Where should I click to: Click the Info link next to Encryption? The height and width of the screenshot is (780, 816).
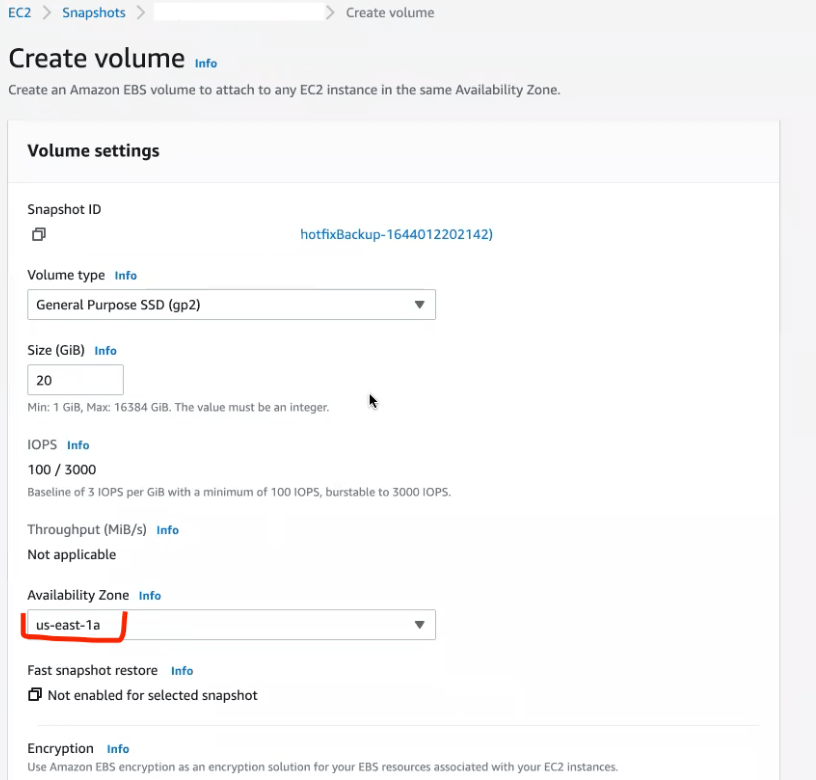click(x=118, y=749)
